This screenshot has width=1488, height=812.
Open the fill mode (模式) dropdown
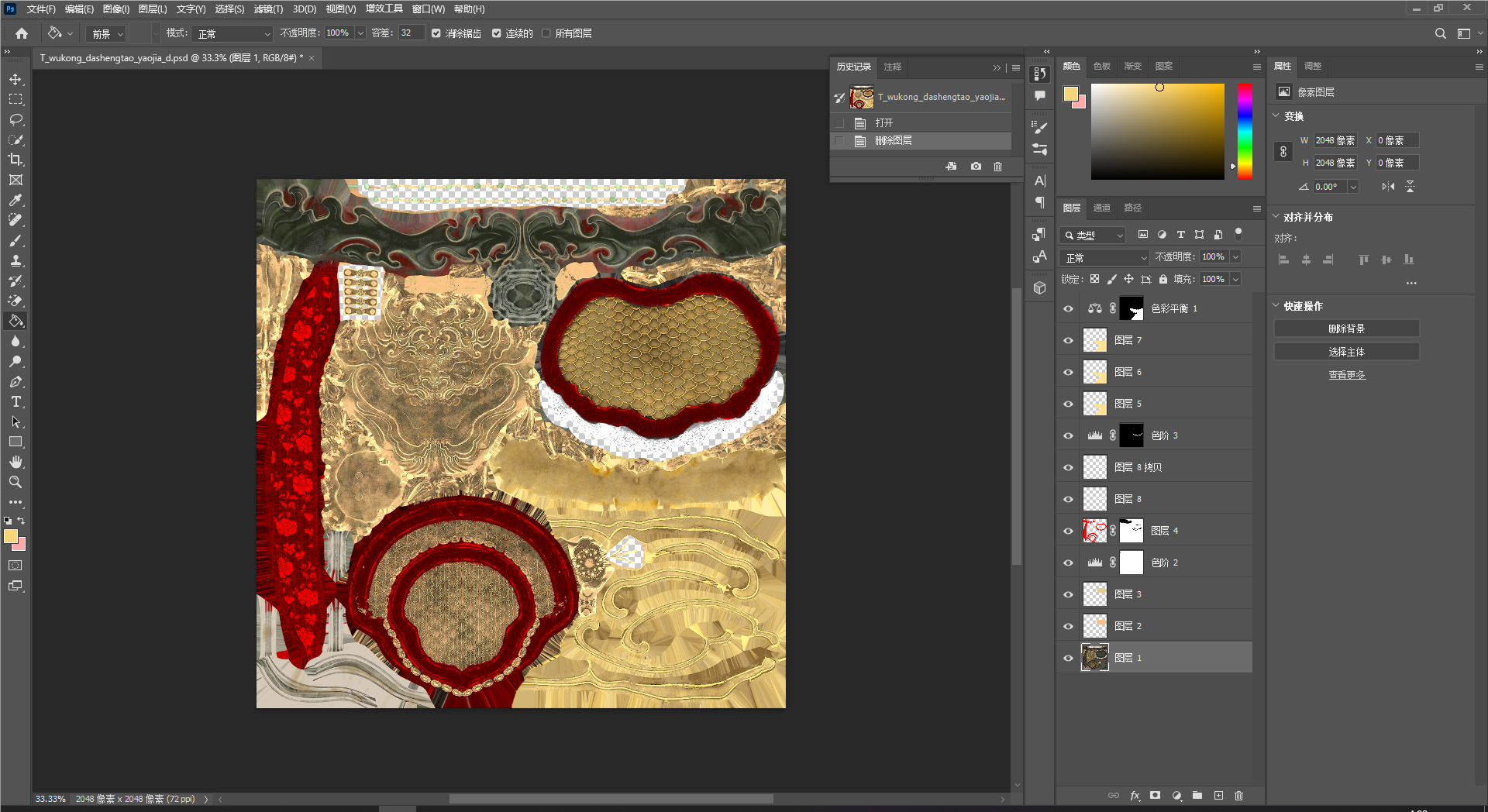(233, 34)
